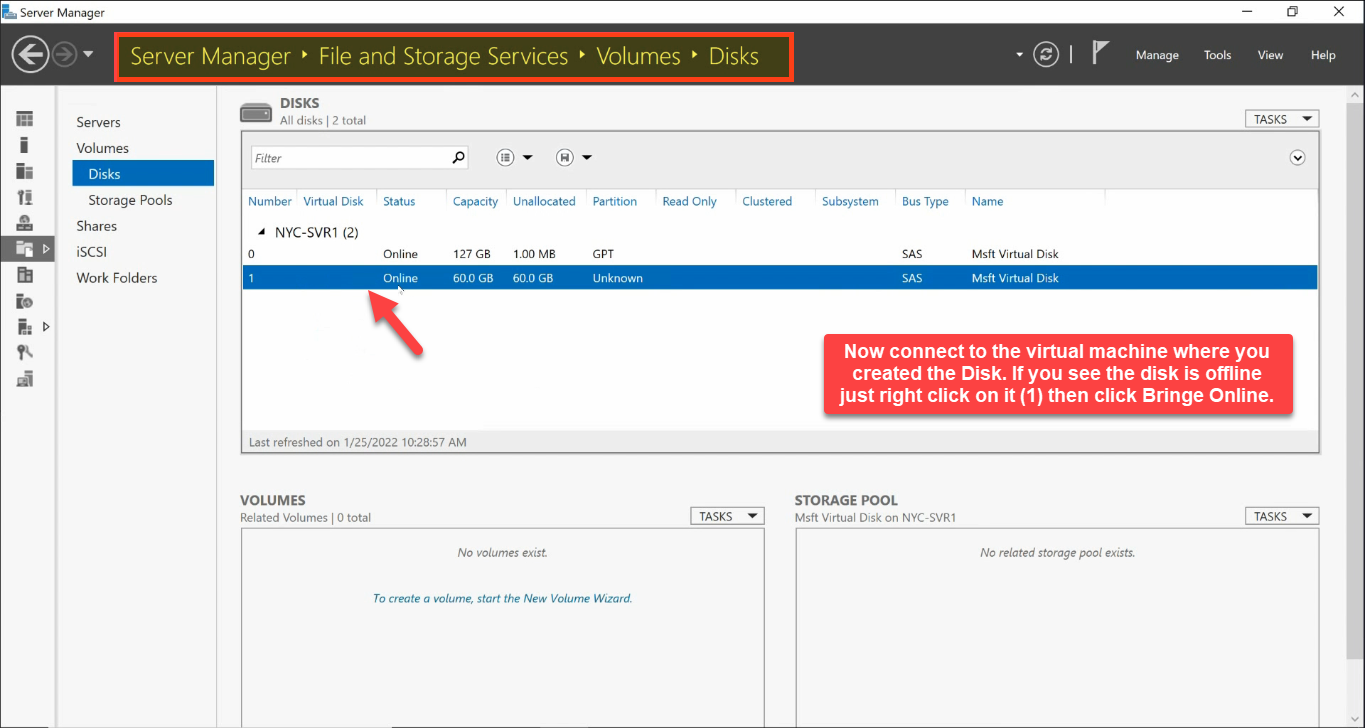Select the GPT partition cell of disk 0

[603, 254]
